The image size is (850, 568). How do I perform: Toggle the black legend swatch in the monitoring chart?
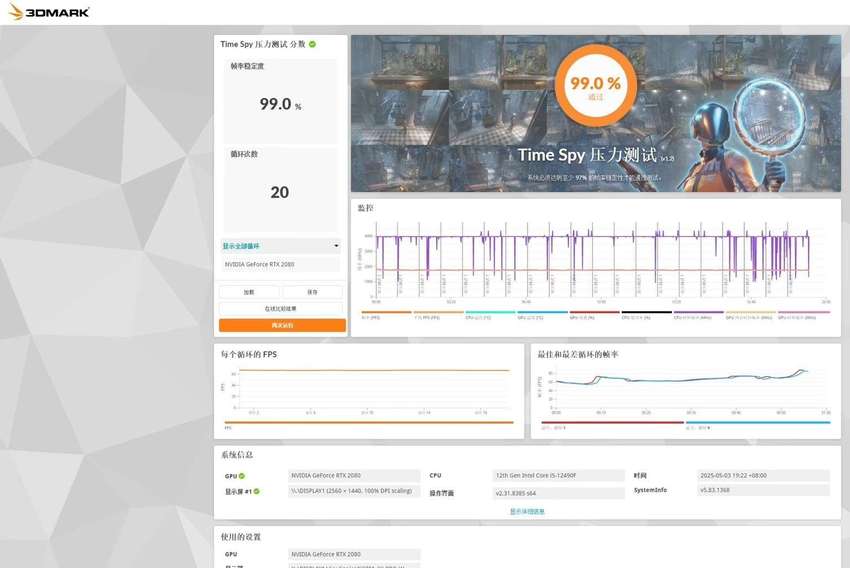[x=646, y=312]
